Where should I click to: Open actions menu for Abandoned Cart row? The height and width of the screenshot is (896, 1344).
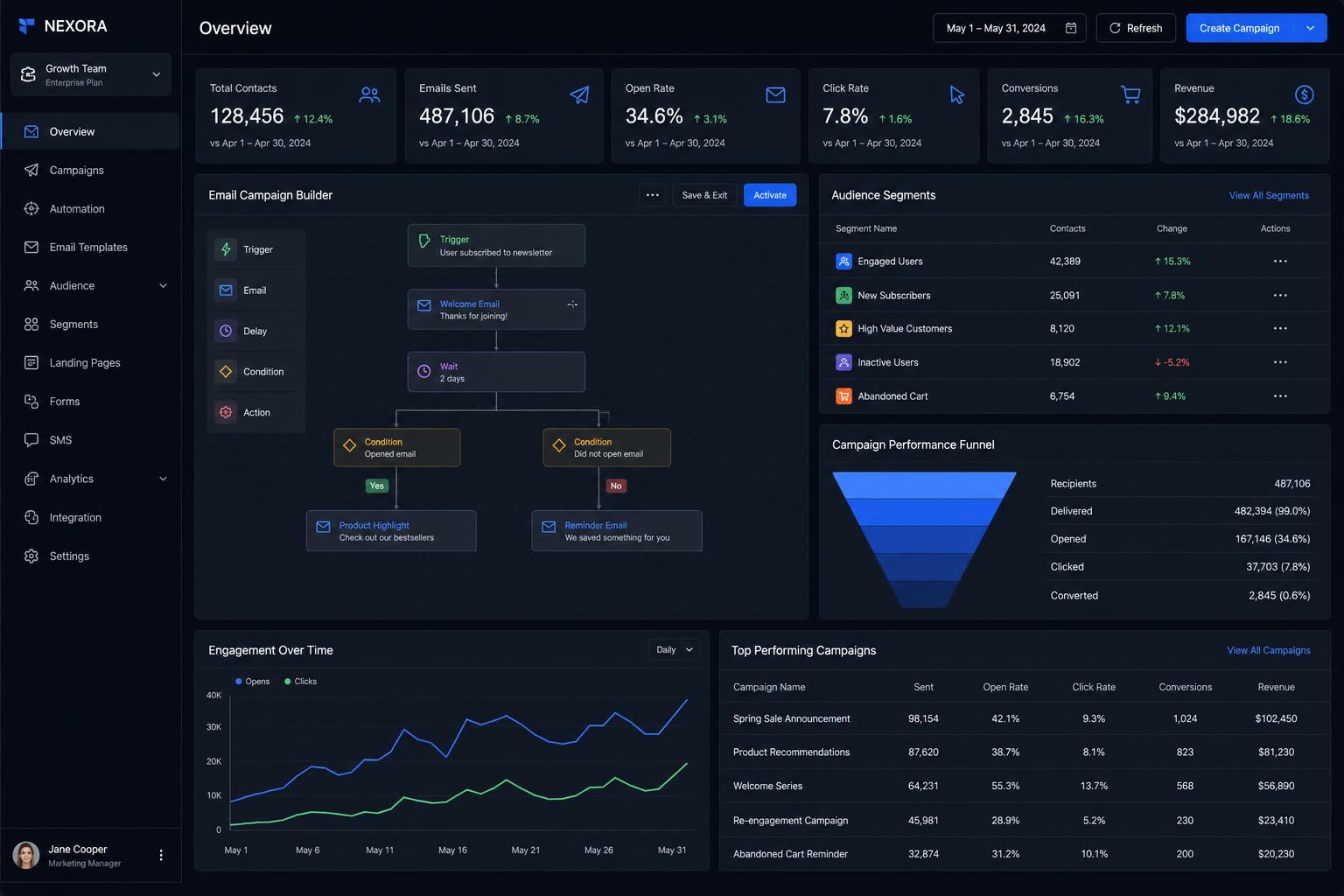[x=1280, y=396]
